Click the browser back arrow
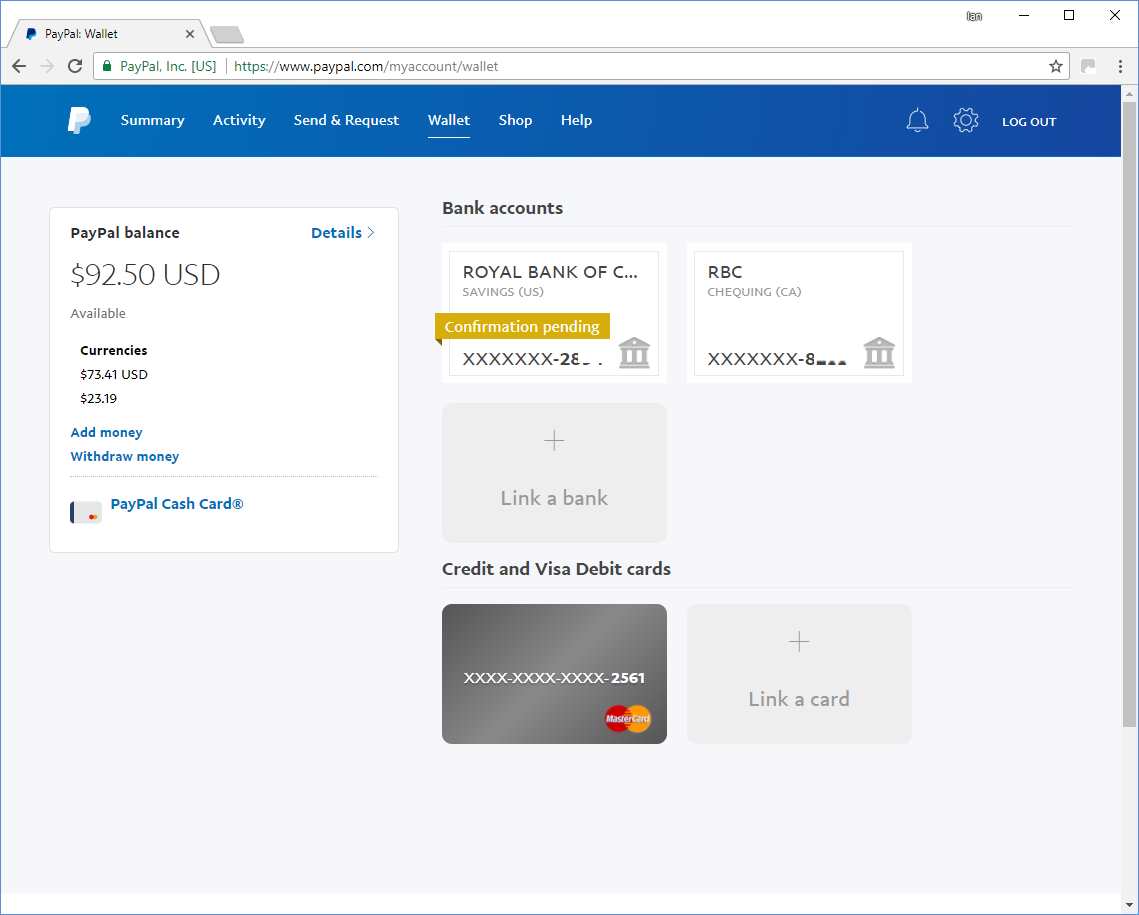The height and width of the screenshot is (915, 1139). click(19, 67)
